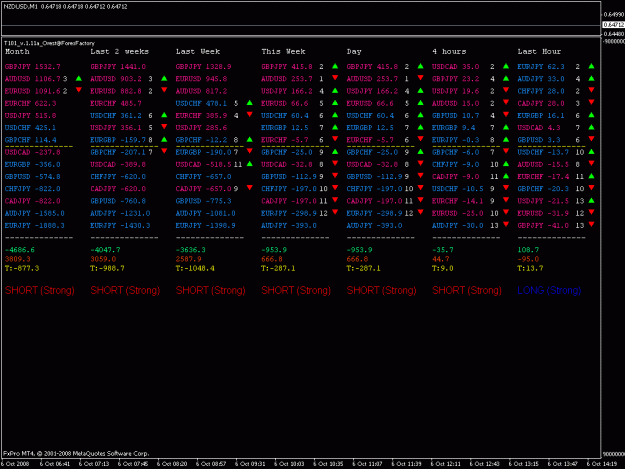Click the 6 Oct 14:19 time label
This screenshot has height=469, width=625.
(x=602, y=464)
